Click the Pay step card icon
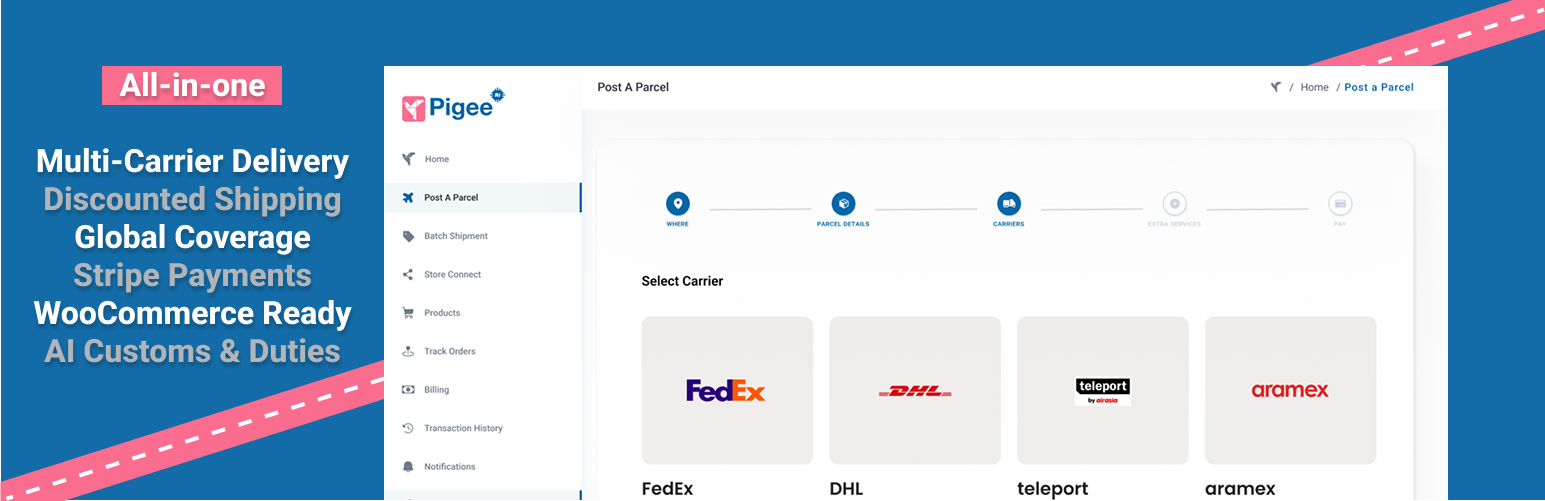This screenshot has height=501, width=1545. pyautogui.click(x=1340, y=204)
